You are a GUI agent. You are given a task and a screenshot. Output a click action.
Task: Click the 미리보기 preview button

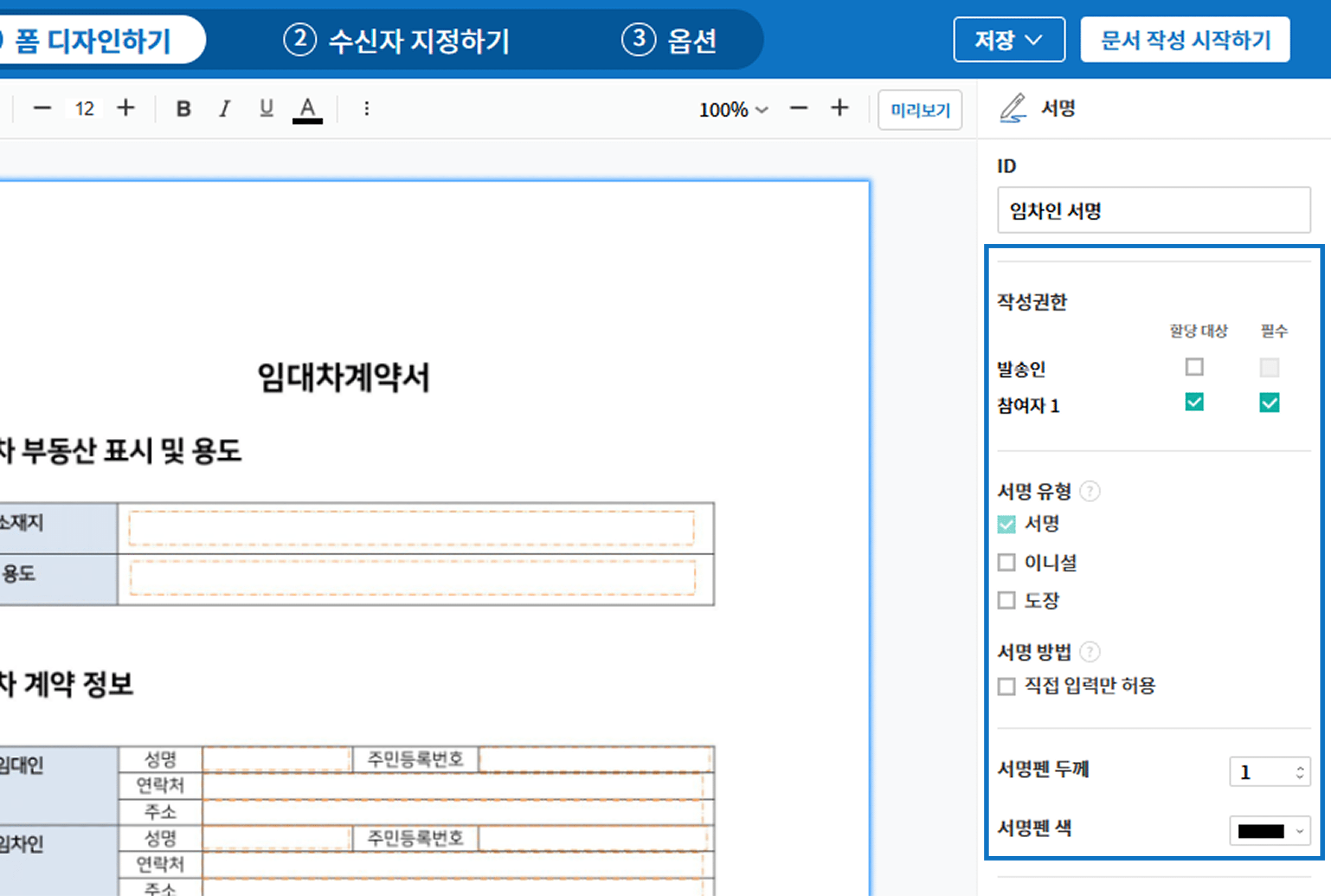pyautogui.click(x=920, y=110)
